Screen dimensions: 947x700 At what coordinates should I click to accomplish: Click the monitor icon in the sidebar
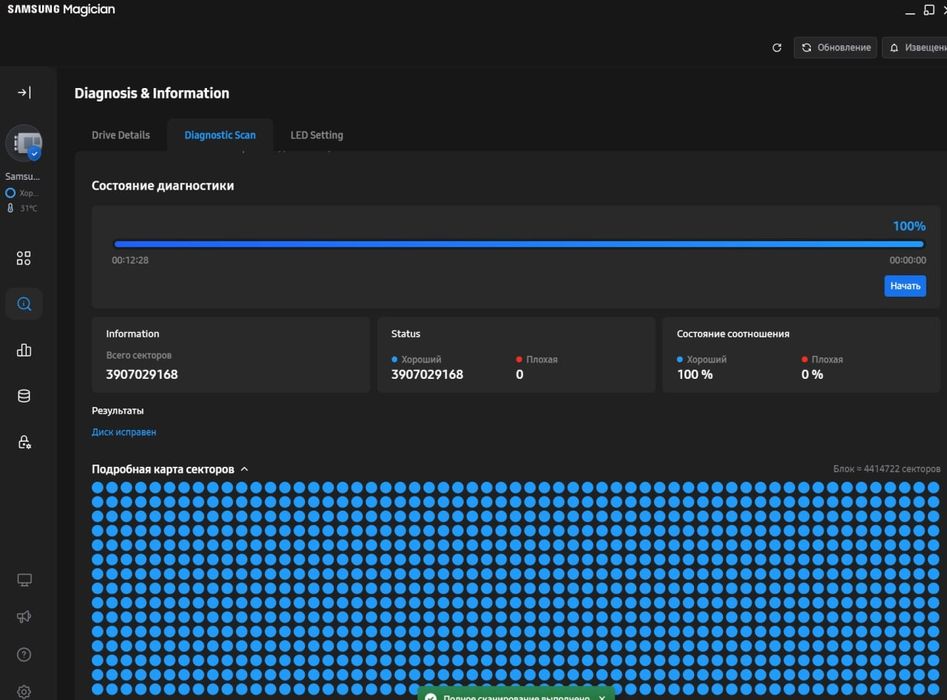[24, 580]
